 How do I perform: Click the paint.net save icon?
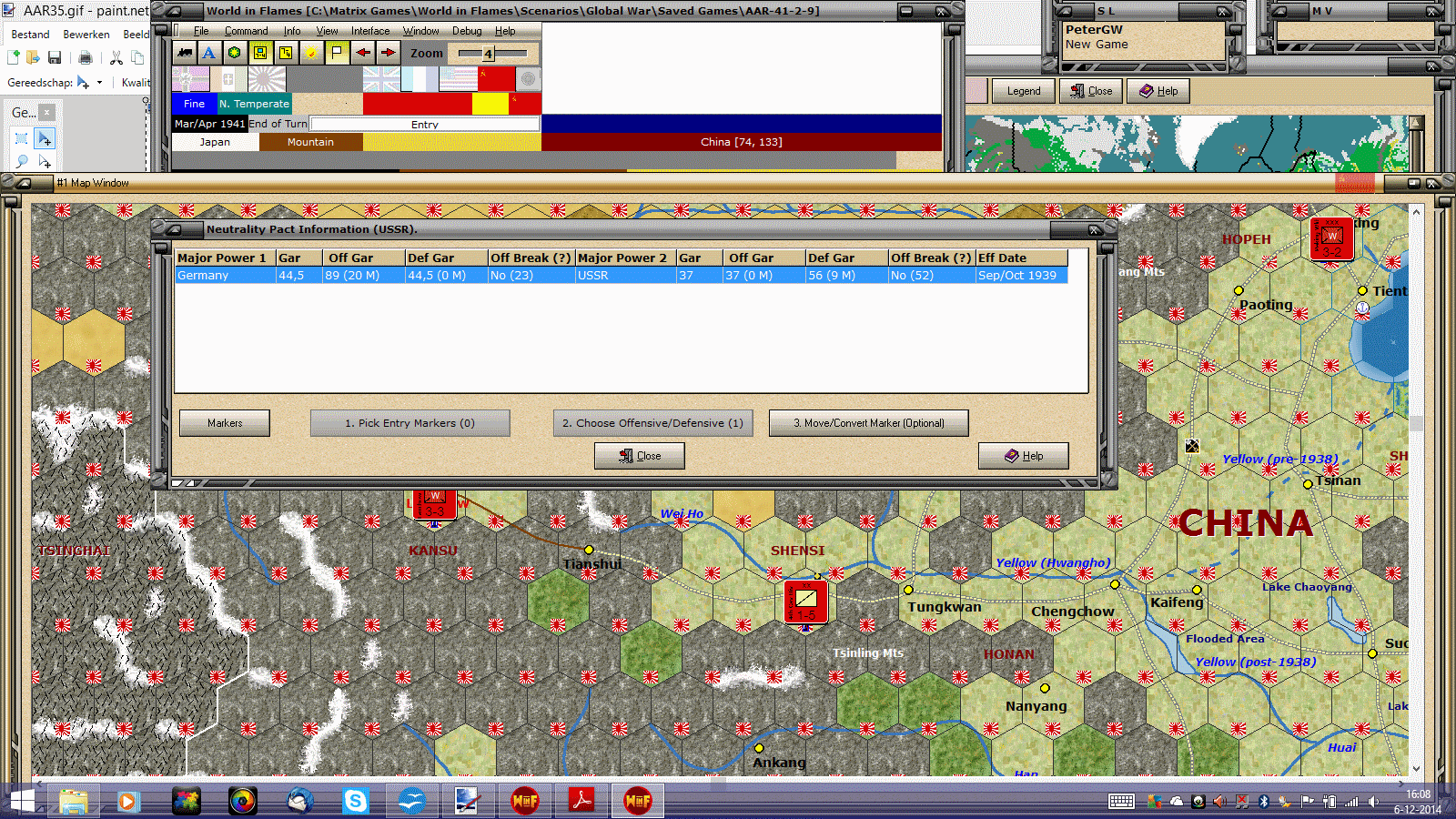coord(55,58)
